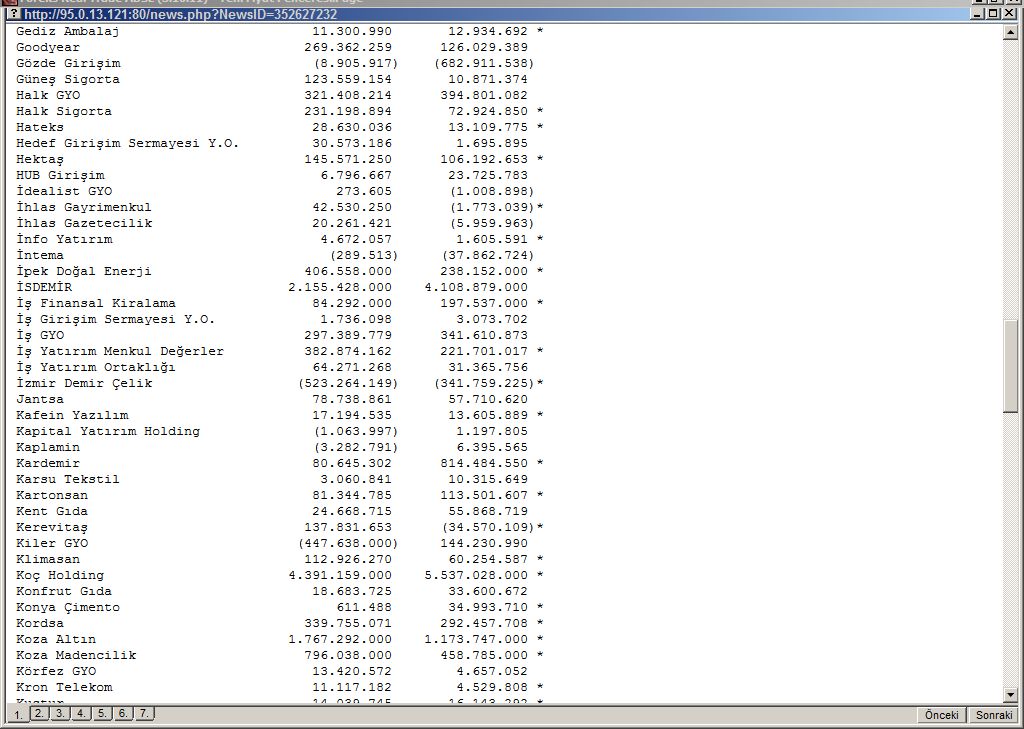Select the Hektaş row name
The image size is (1024, 729).
[40, 159]
